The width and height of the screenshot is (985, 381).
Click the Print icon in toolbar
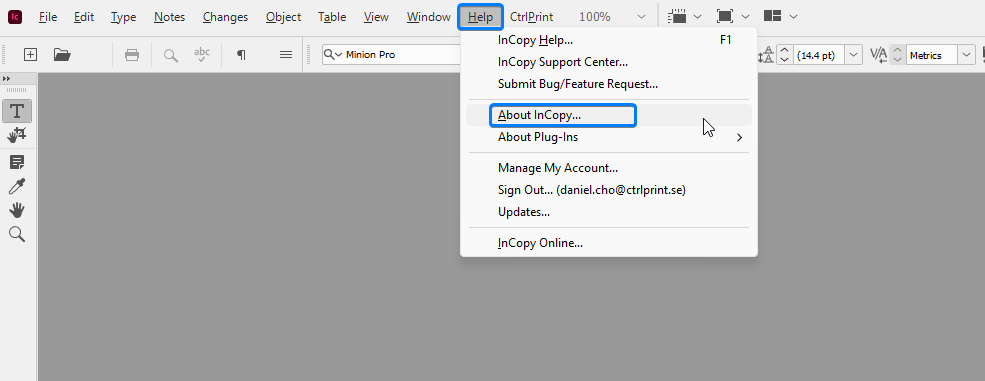(132, 55)
